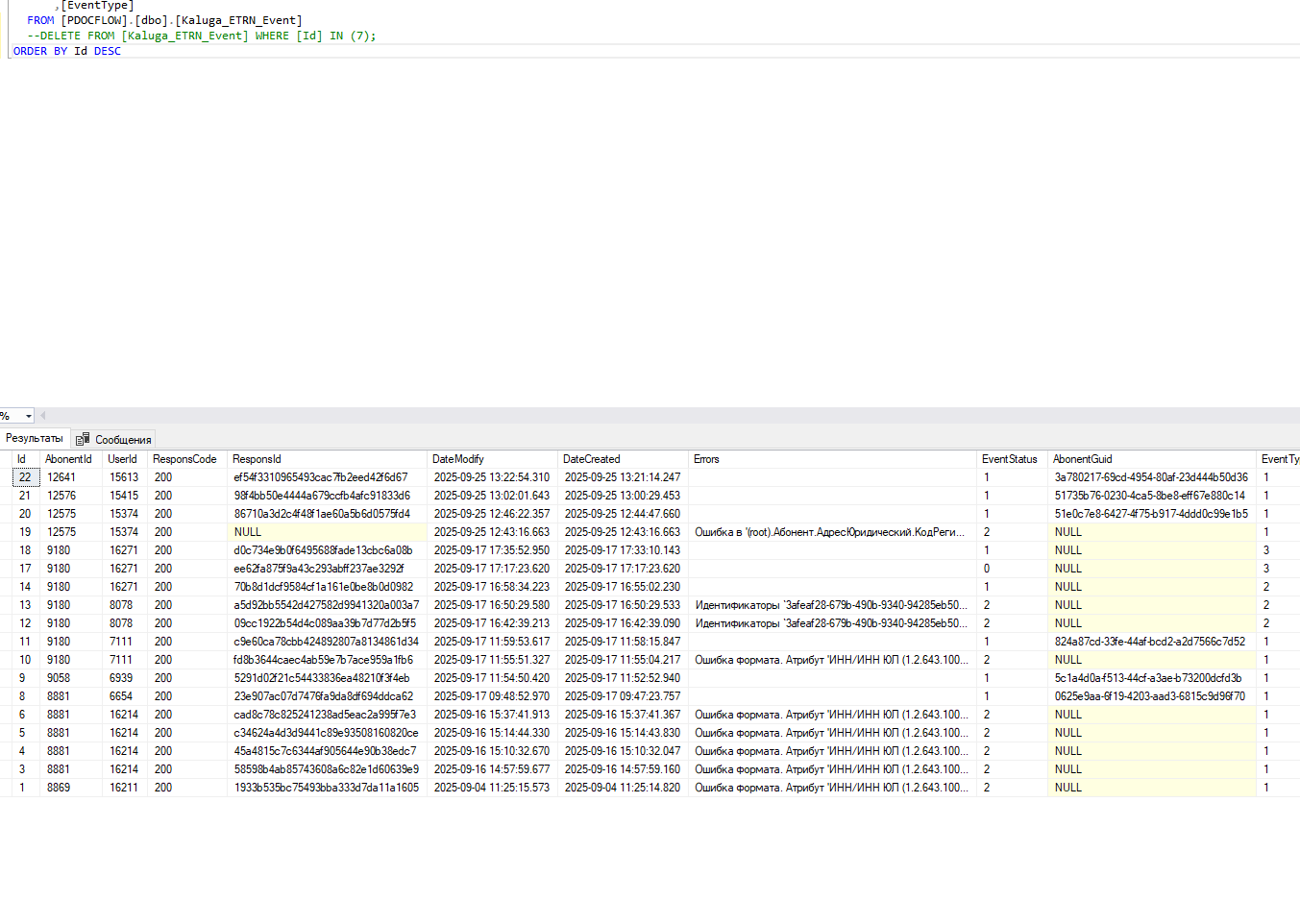This screenshot has width=1300, height=924.
Task: Click DateCreated 2025-09-25 13:00:29.453
Action: (x=623, y=496)
